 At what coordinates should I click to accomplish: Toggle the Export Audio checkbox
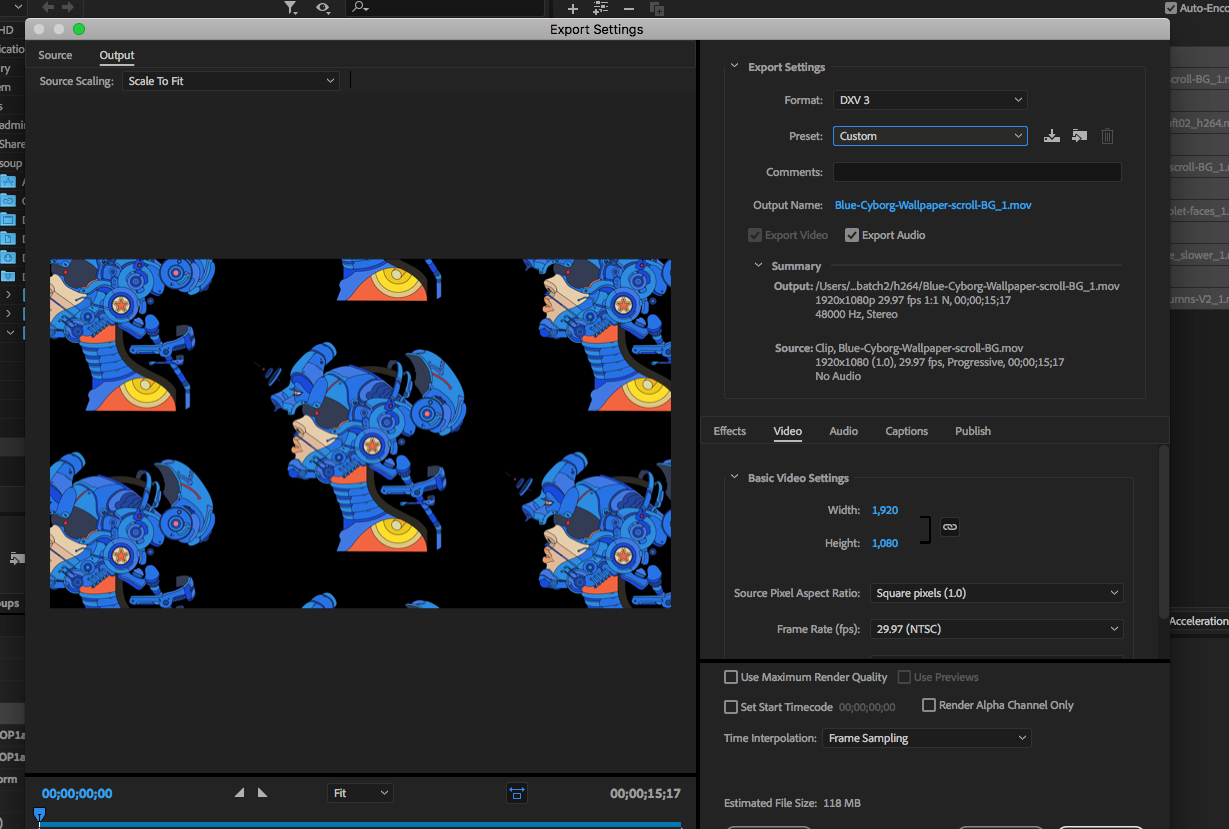852,235
